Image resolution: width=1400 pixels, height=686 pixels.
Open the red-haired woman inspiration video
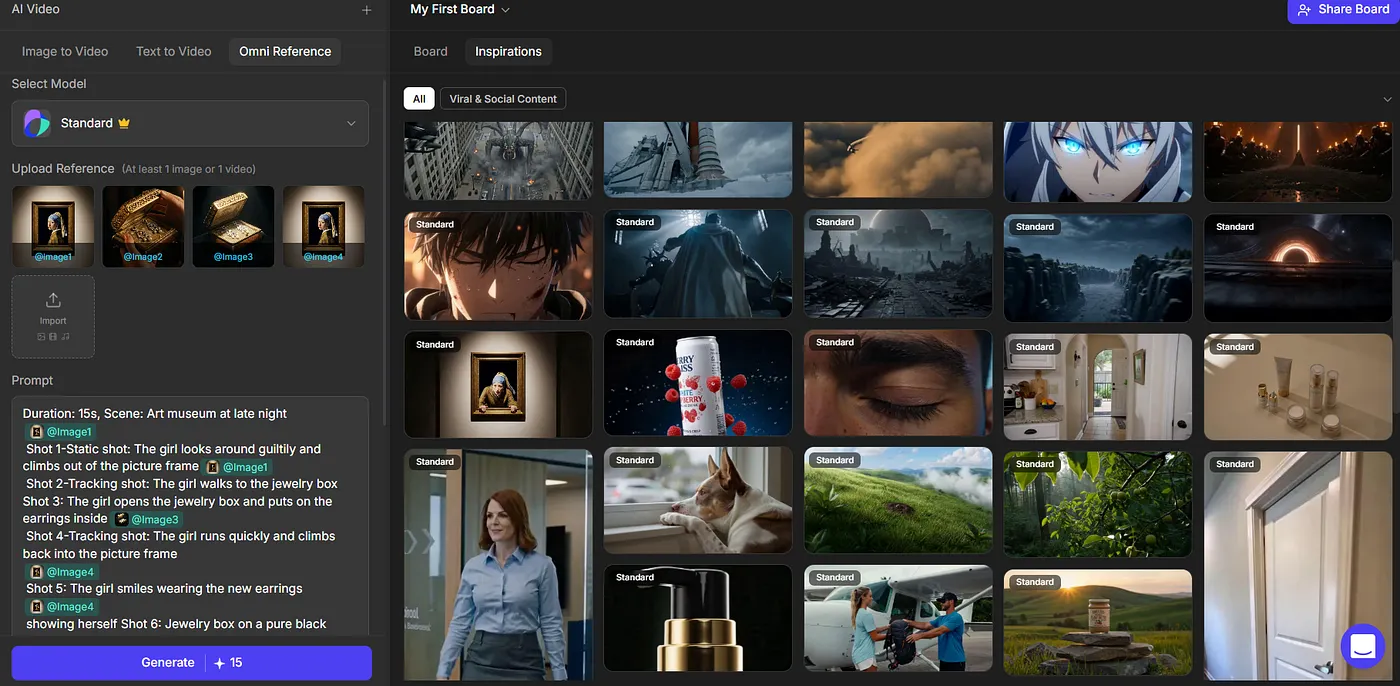[x=498, y=565]
